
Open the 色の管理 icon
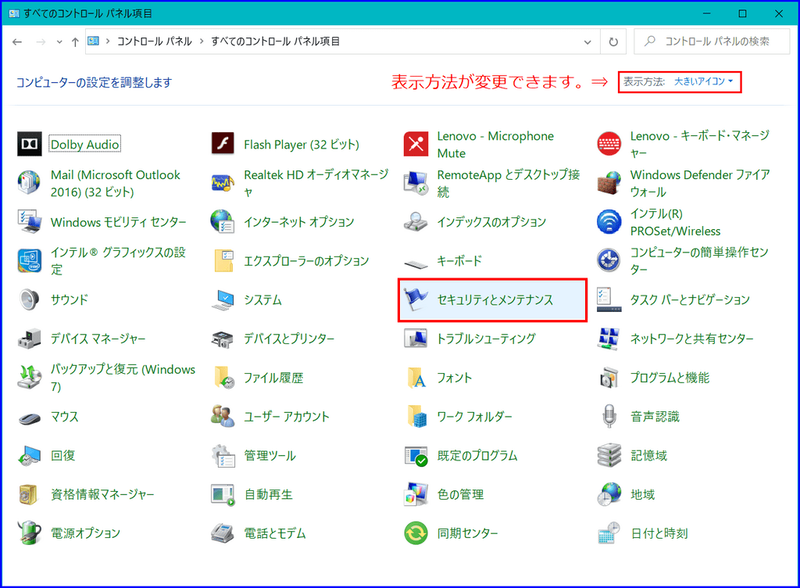tap(416, 494)
